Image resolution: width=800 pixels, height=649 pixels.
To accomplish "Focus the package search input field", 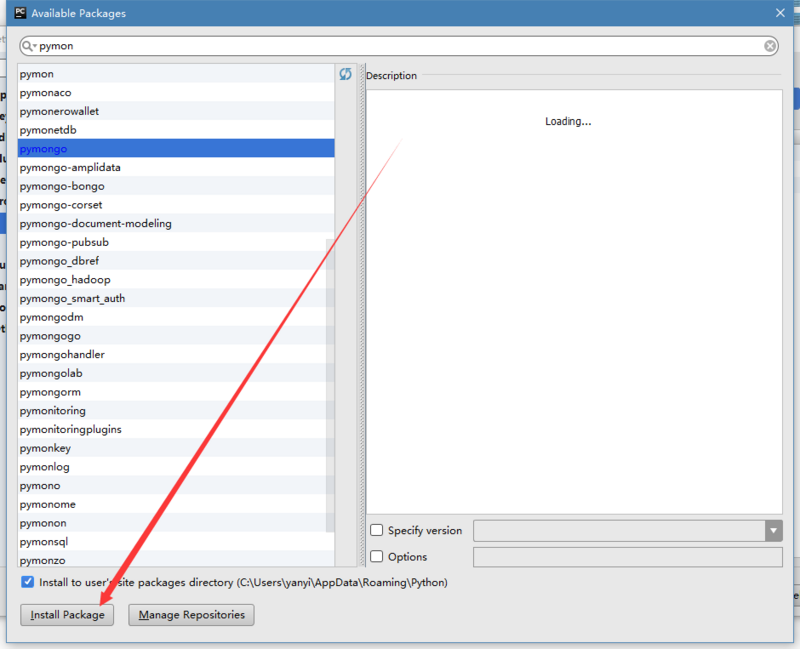I will pos(399,46).
